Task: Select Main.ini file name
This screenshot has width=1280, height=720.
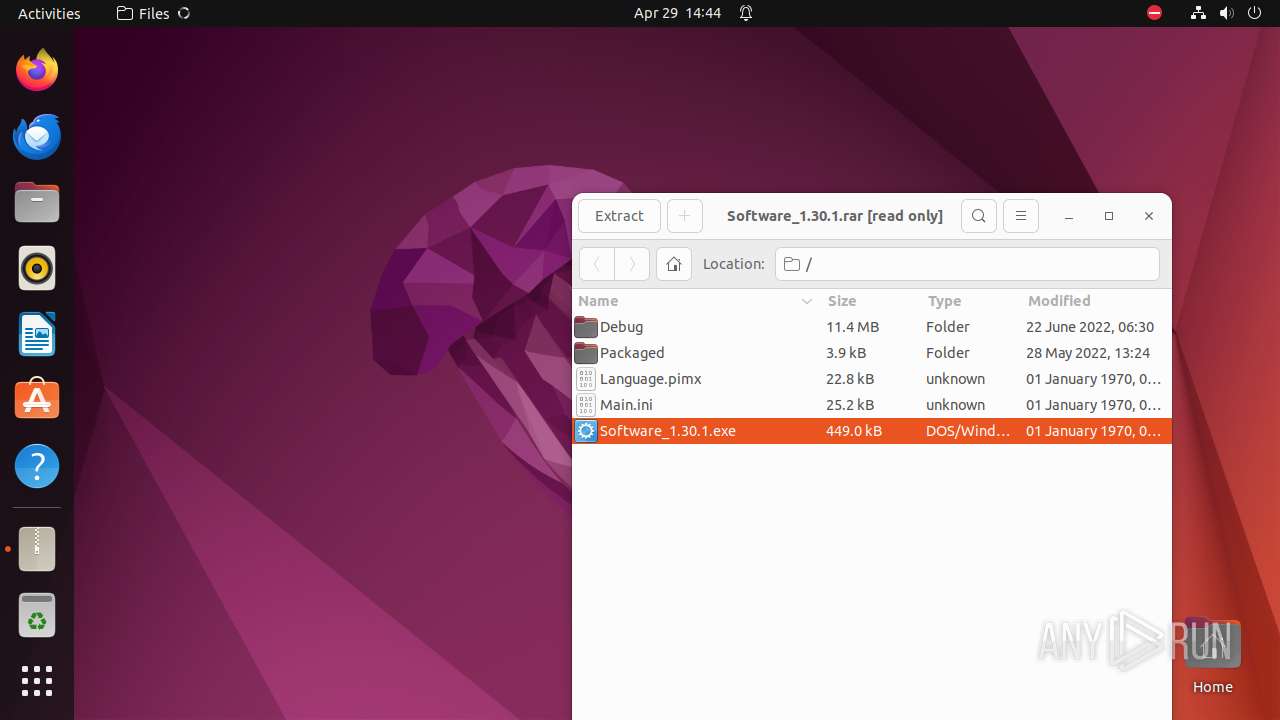Action: coord(626,405)
